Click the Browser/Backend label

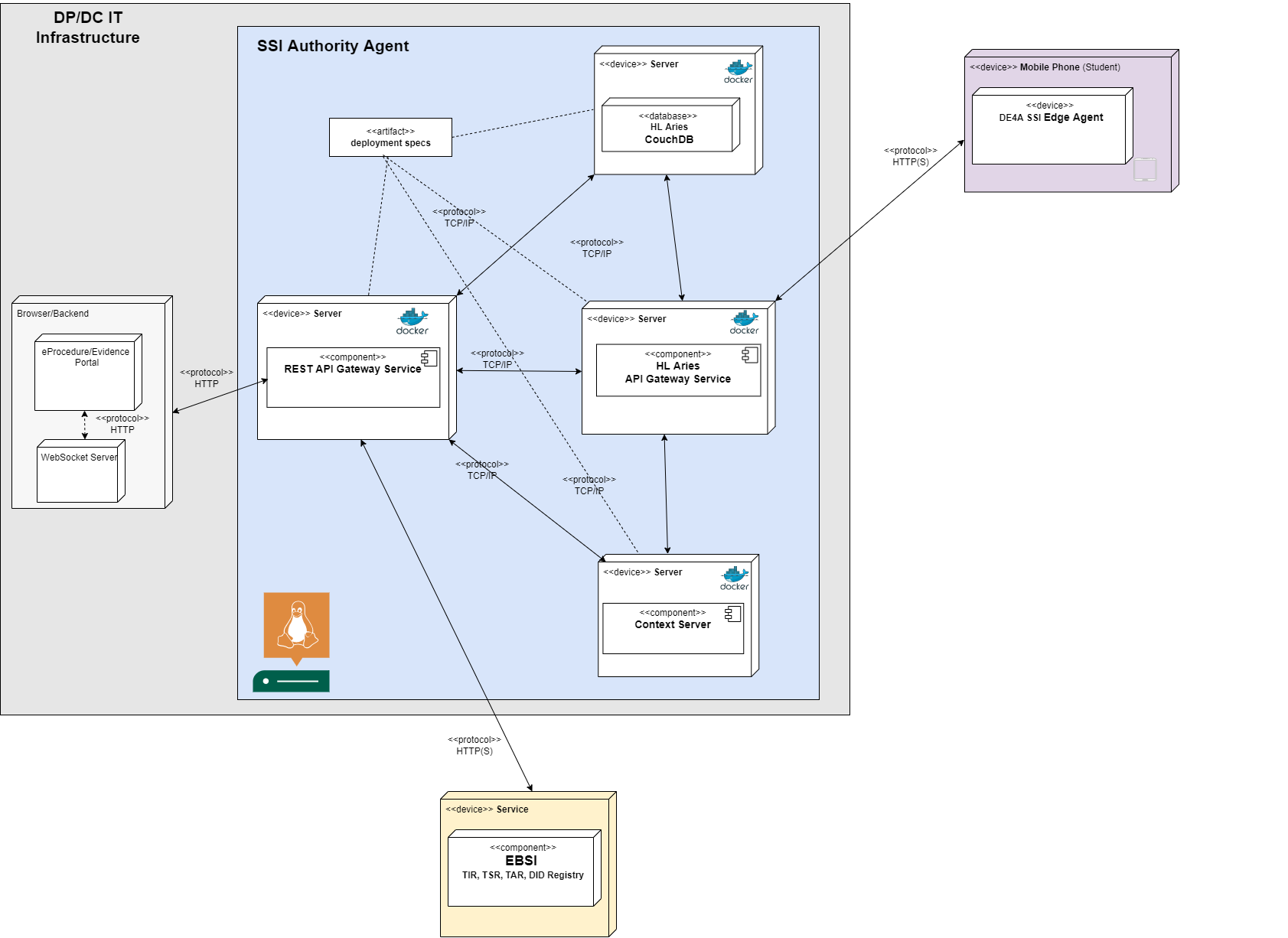tap(53, 314)
